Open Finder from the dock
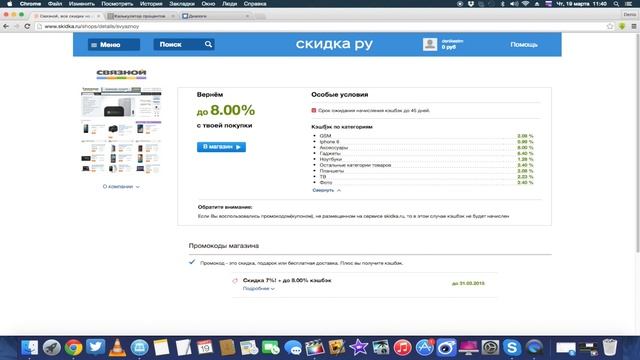Image resolution: width=640 pixels, height=360 pixels. tap(29, 348)
